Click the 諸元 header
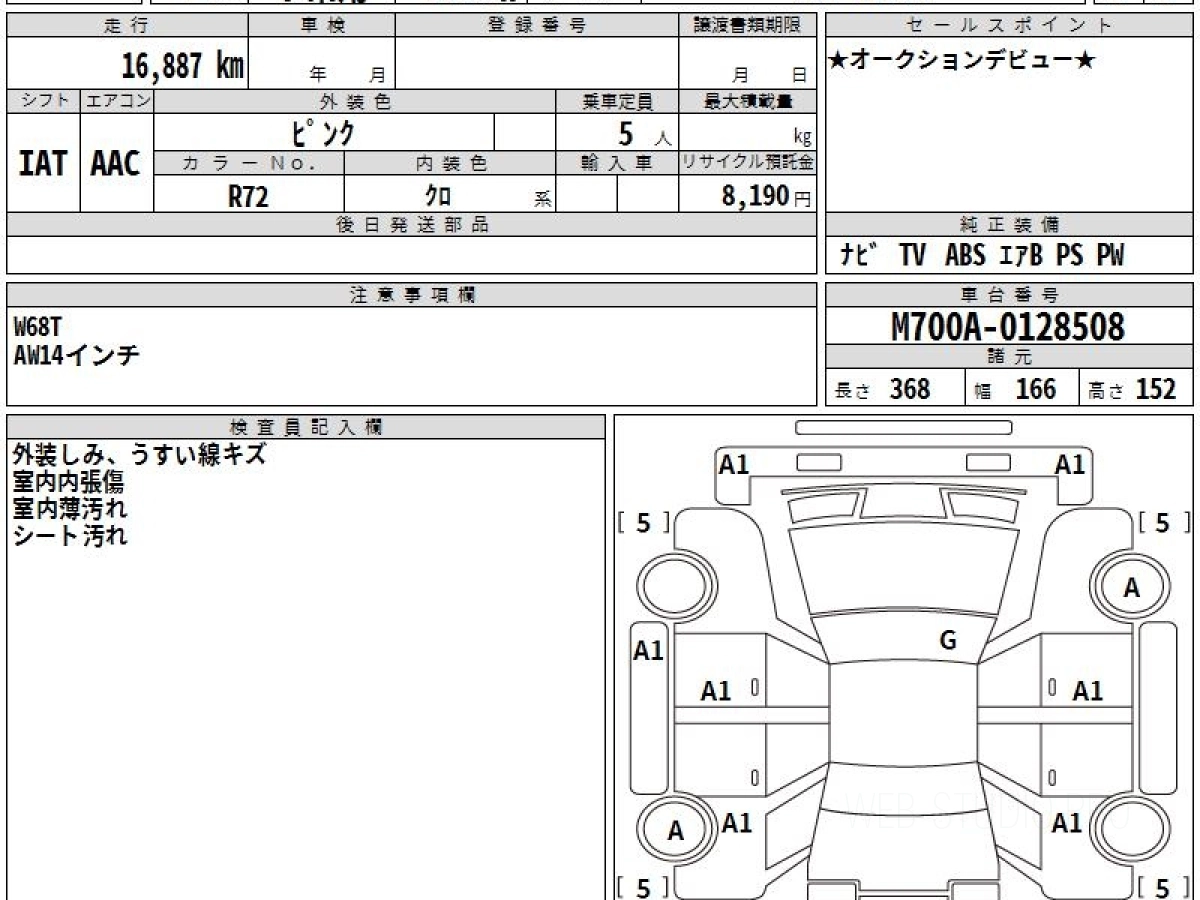Viewport: 1200px width, 900px height. (x=1010, y=357)
